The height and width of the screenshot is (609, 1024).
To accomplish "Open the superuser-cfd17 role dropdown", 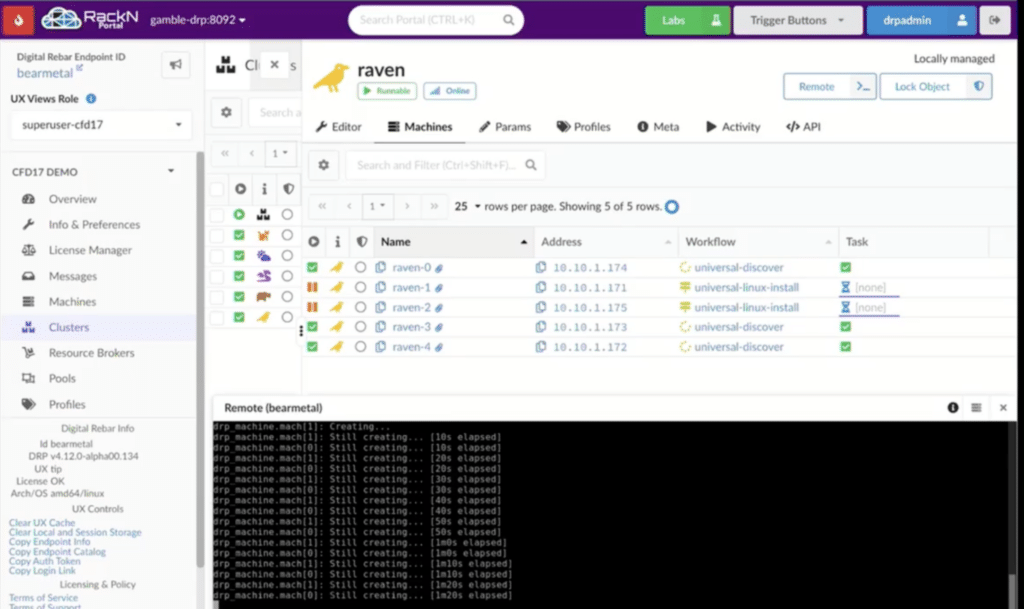I will tap(101, 125).
